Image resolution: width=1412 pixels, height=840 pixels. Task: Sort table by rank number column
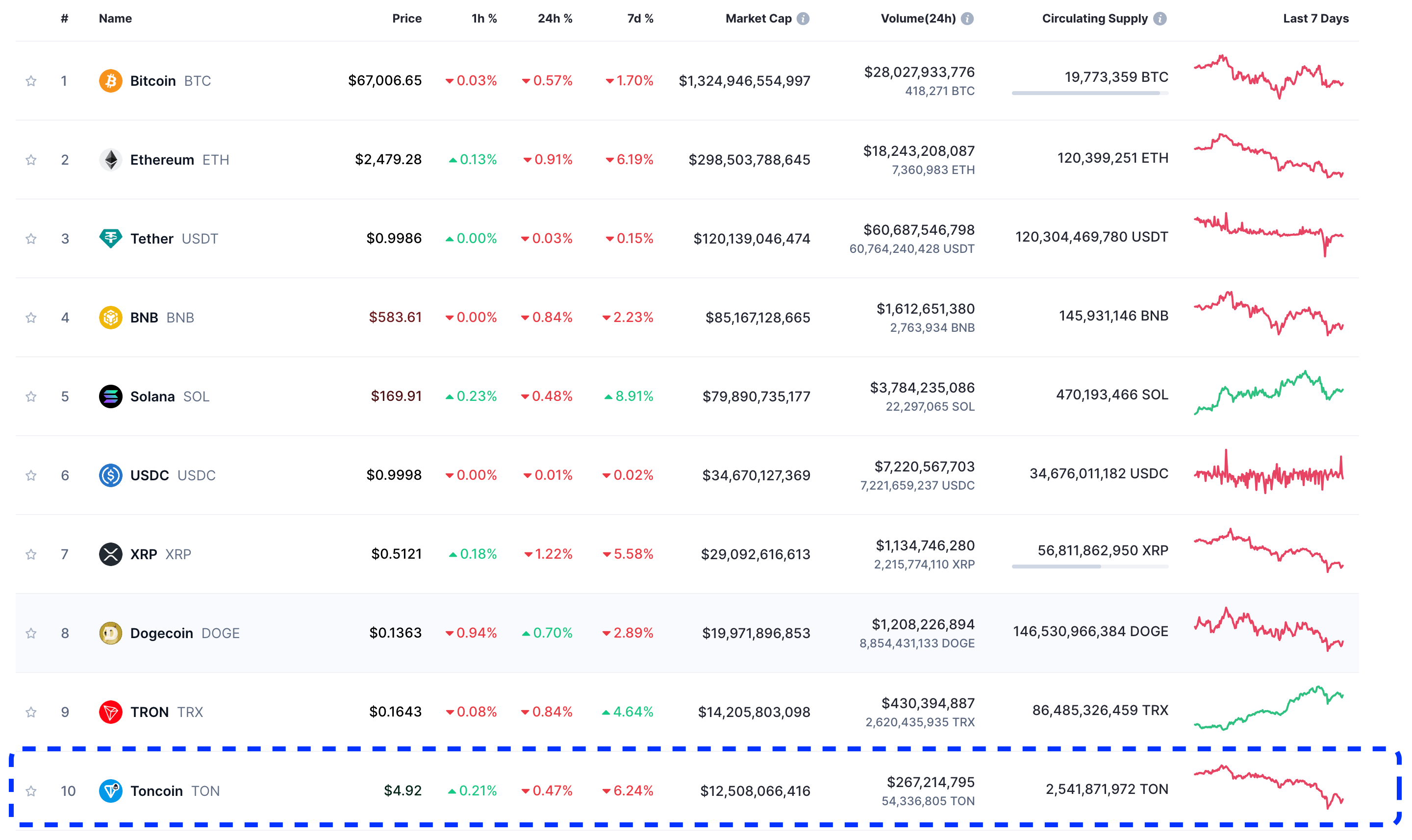(x=65, y=19)
